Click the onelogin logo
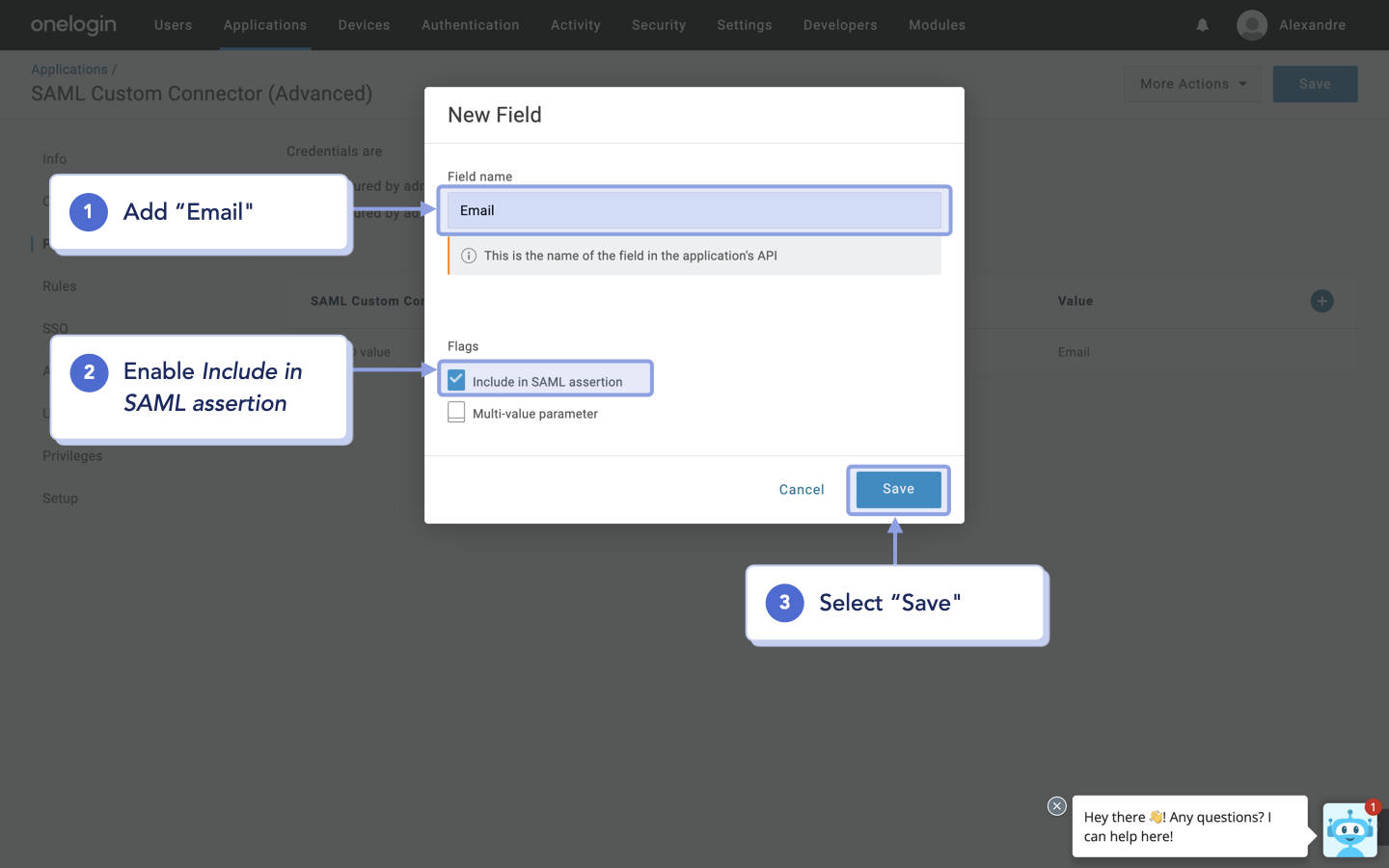 pos(73,25)
